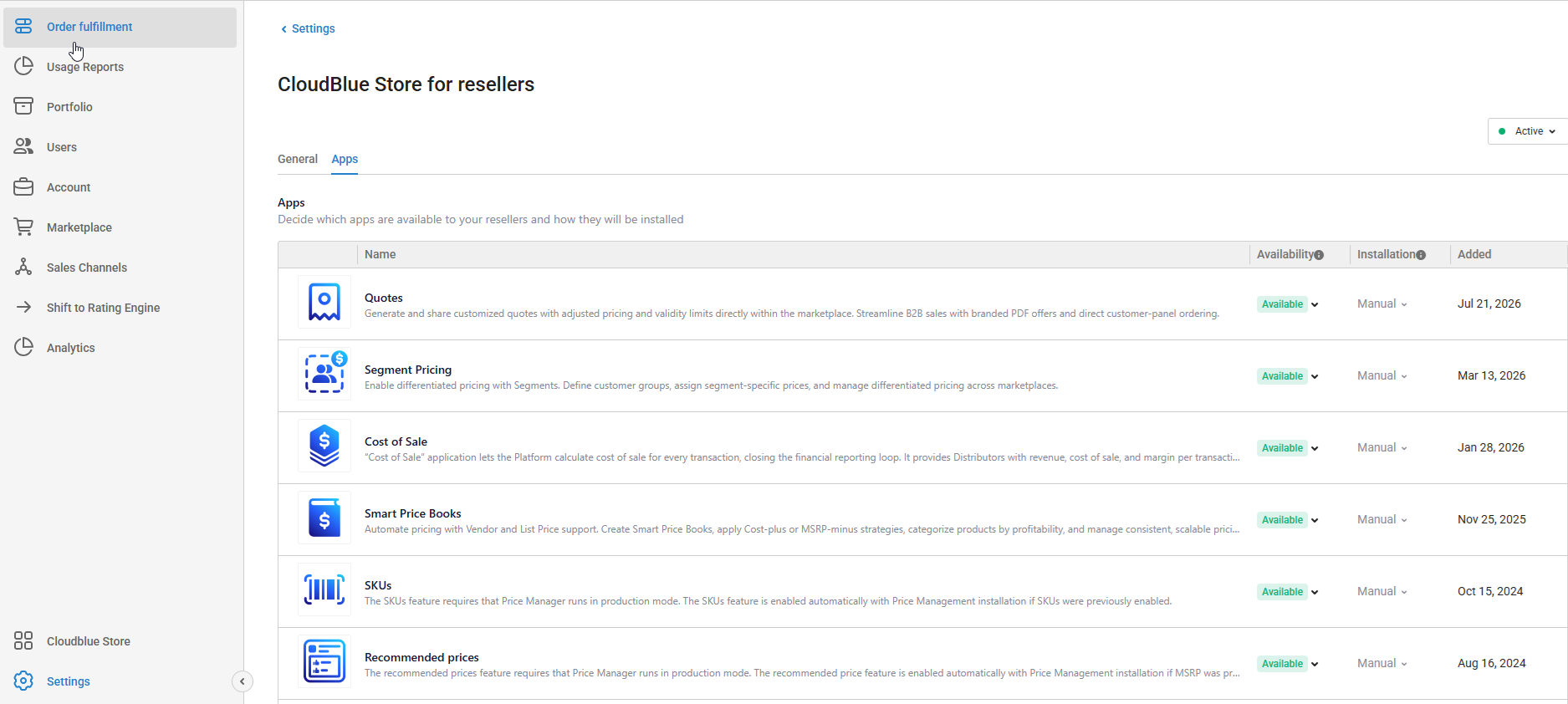Collapse the sidebar with the chevron button
This screenshot has height=704, width=1568.
click(242, 681)
